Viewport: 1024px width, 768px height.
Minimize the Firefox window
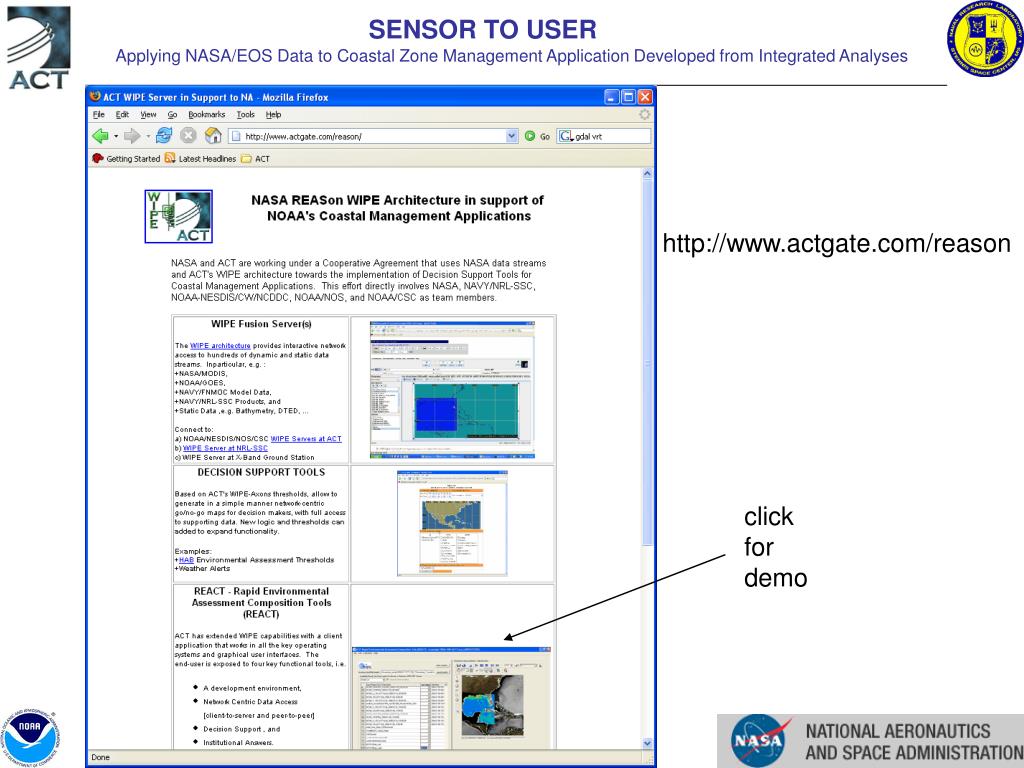pyautogui.click(x=611, y=97)
